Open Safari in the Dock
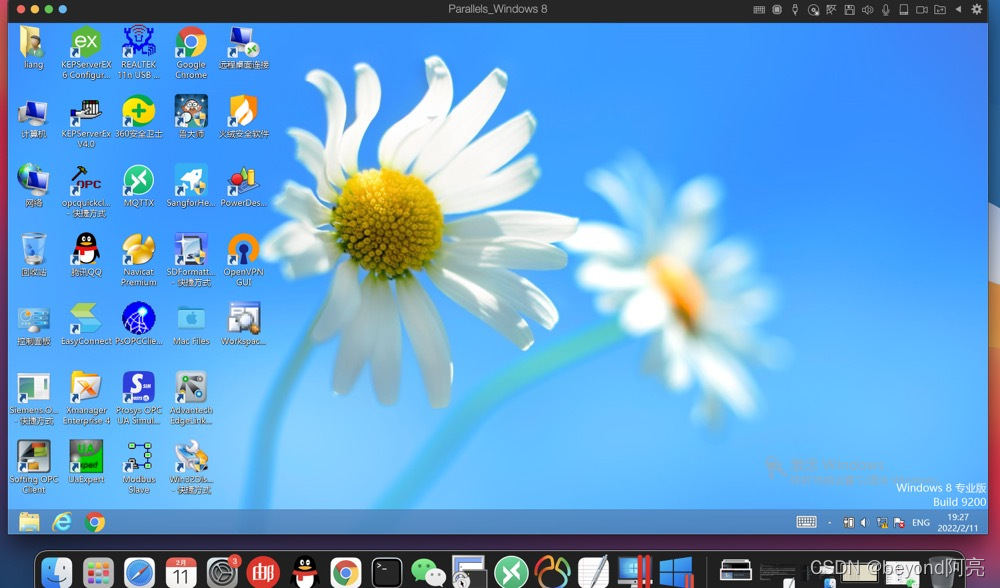The image size is (1000, 588). pyautogui.click(x=140, y=571)
